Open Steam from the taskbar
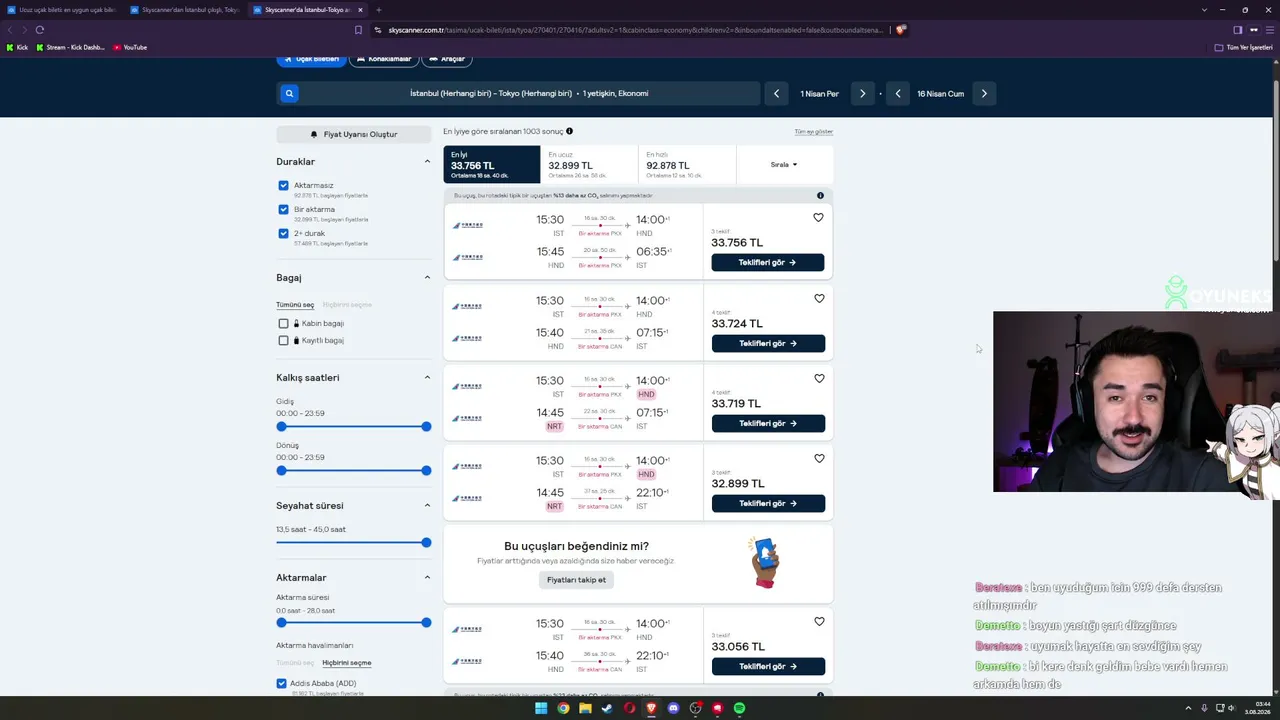The width and height of the screenshot is (1280, 720). [x=607, y=708]
